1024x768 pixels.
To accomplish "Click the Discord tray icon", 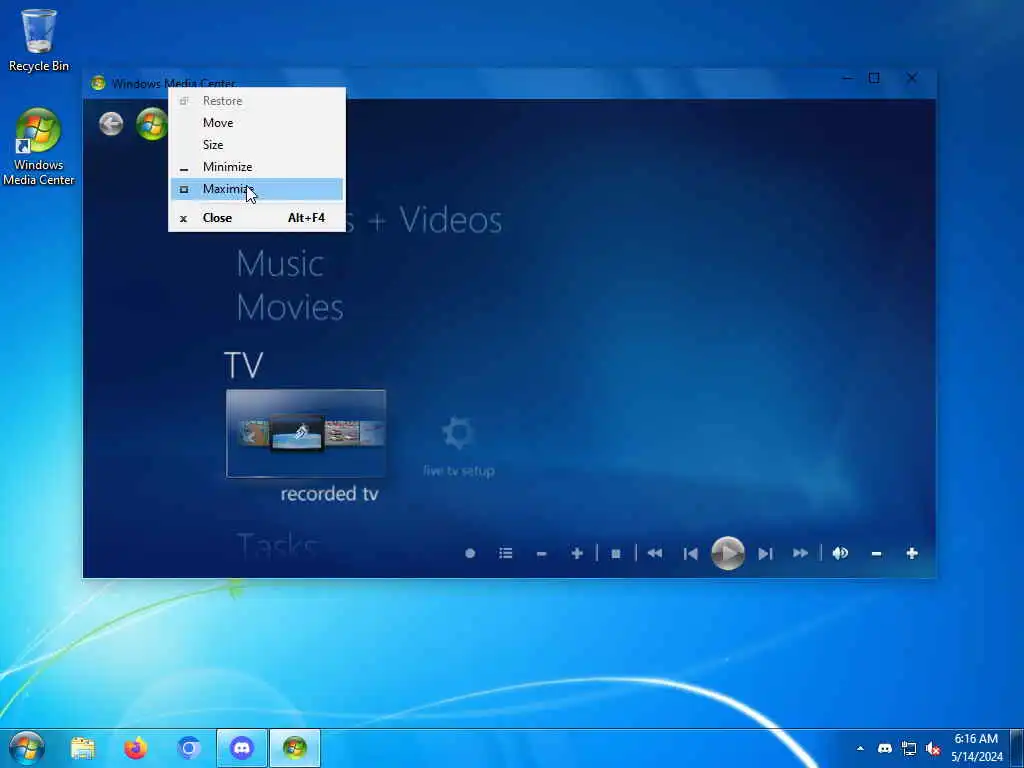I will click(885, 749).
